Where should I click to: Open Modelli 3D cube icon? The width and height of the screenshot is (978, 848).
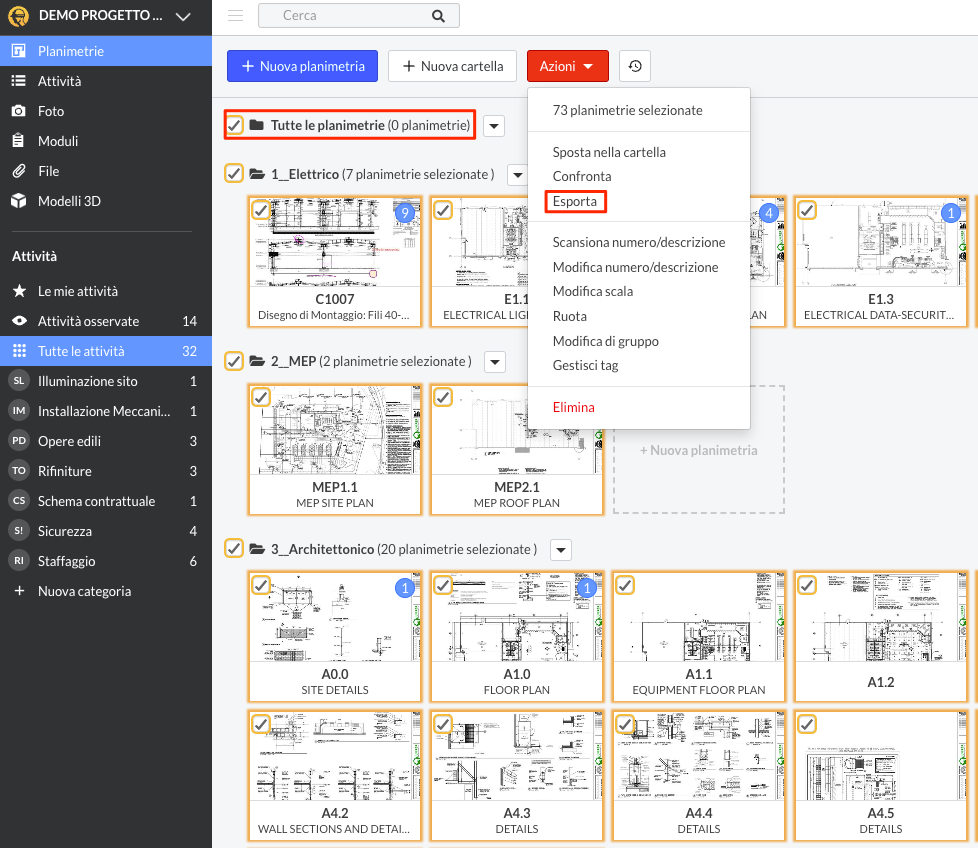18,201
